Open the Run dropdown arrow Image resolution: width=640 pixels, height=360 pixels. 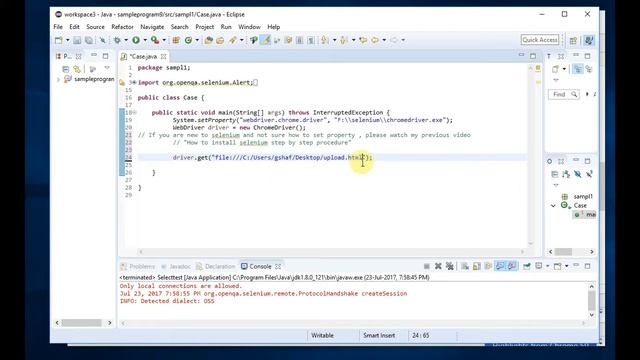coord(145,40)
